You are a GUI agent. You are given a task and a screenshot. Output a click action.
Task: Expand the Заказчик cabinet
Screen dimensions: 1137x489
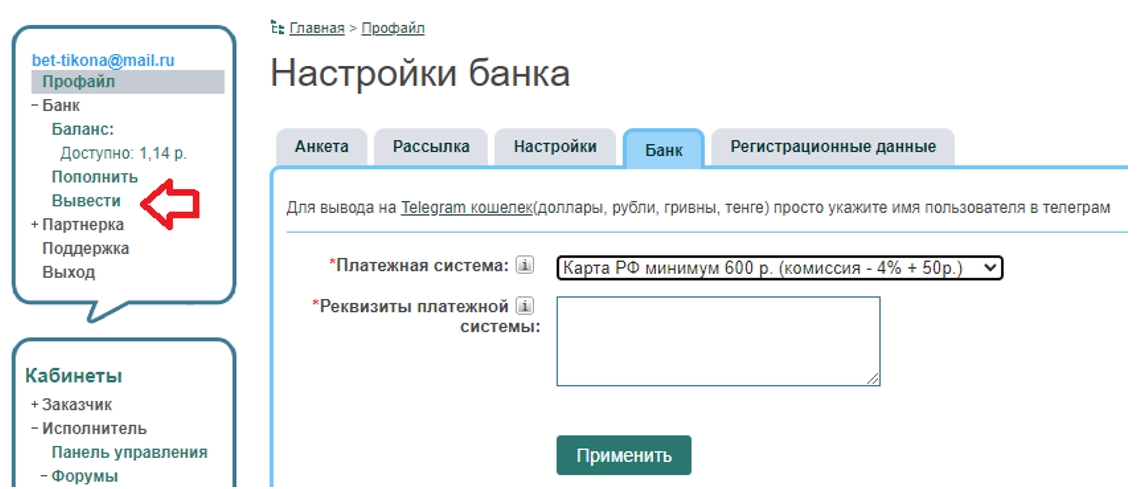[x=34, y=405]
